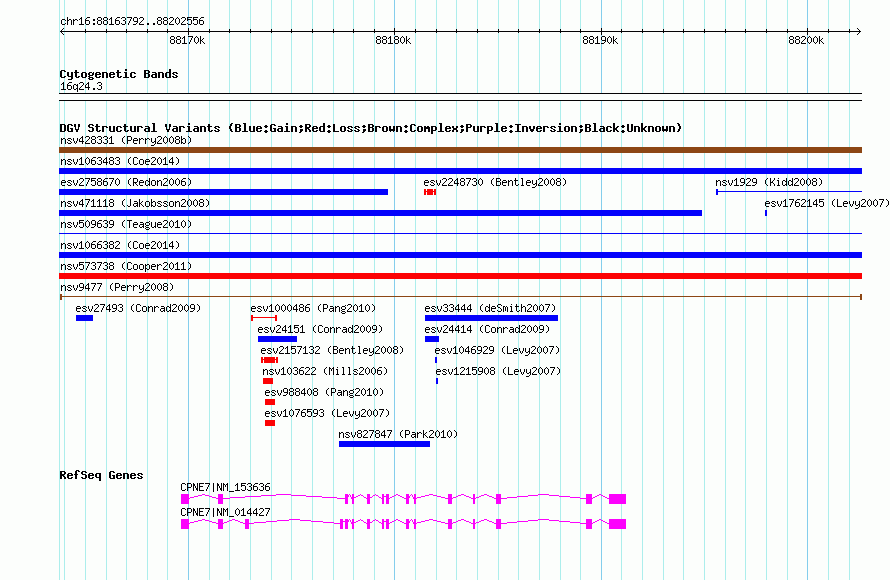Viewport: 890px width, 580px height.
Task: Click the esv27493 (Conrad2009) label
Action: pos(138,308)
